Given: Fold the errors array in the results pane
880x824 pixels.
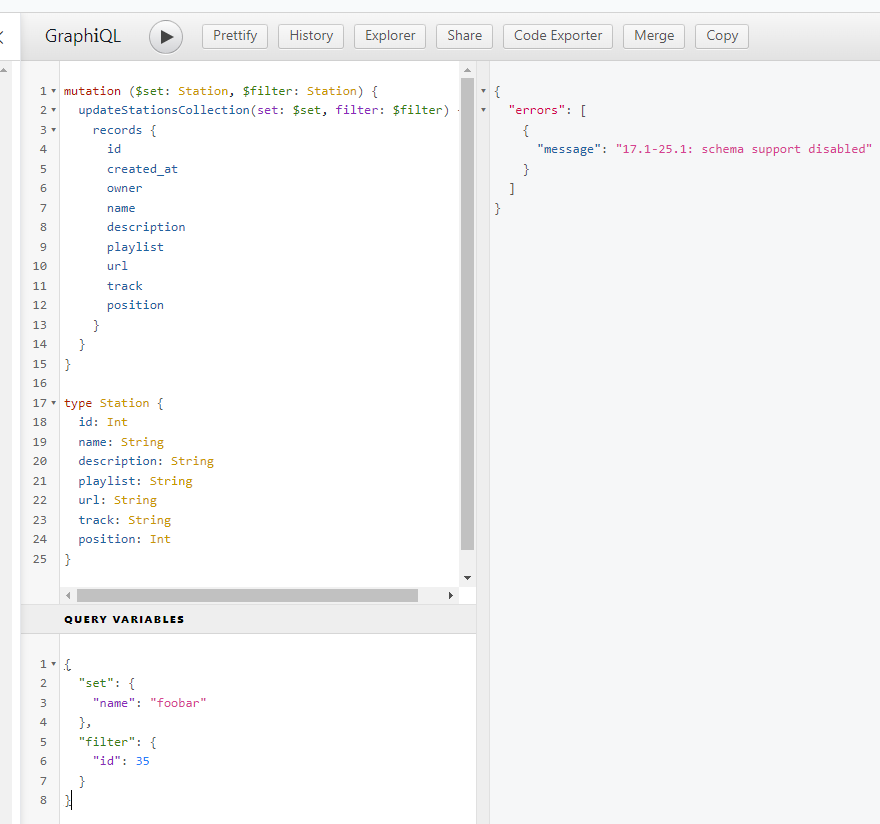Looking at the screenshot, I should click(484, 110).
